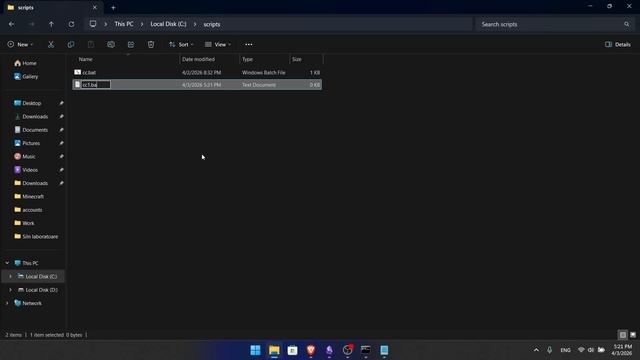Open the New item dropdown
The width and height of the screenshot is (640, 360).
click(20, 44)
